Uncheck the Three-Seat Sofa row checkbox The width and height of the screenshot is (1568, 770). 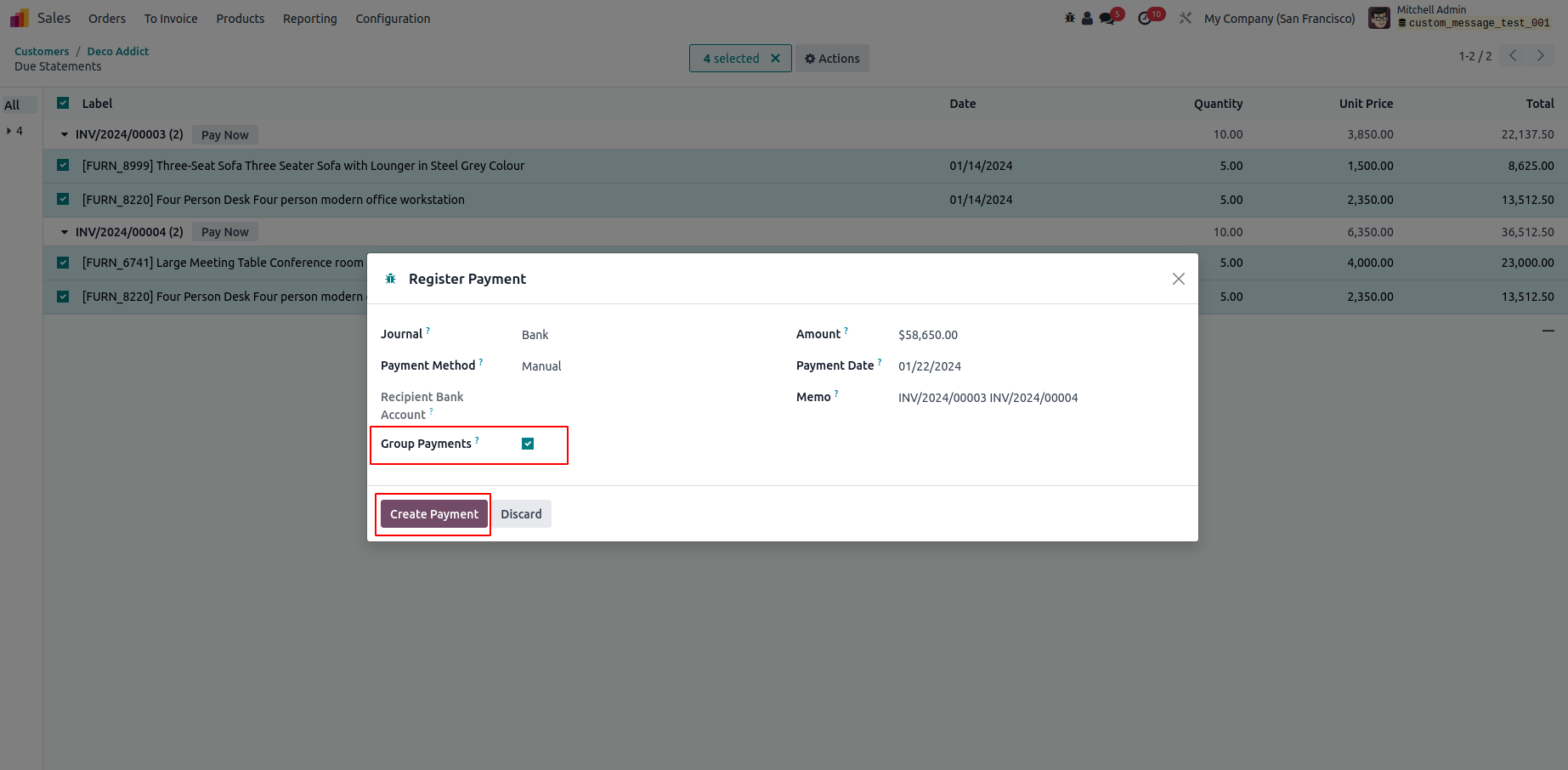[63, 165]
